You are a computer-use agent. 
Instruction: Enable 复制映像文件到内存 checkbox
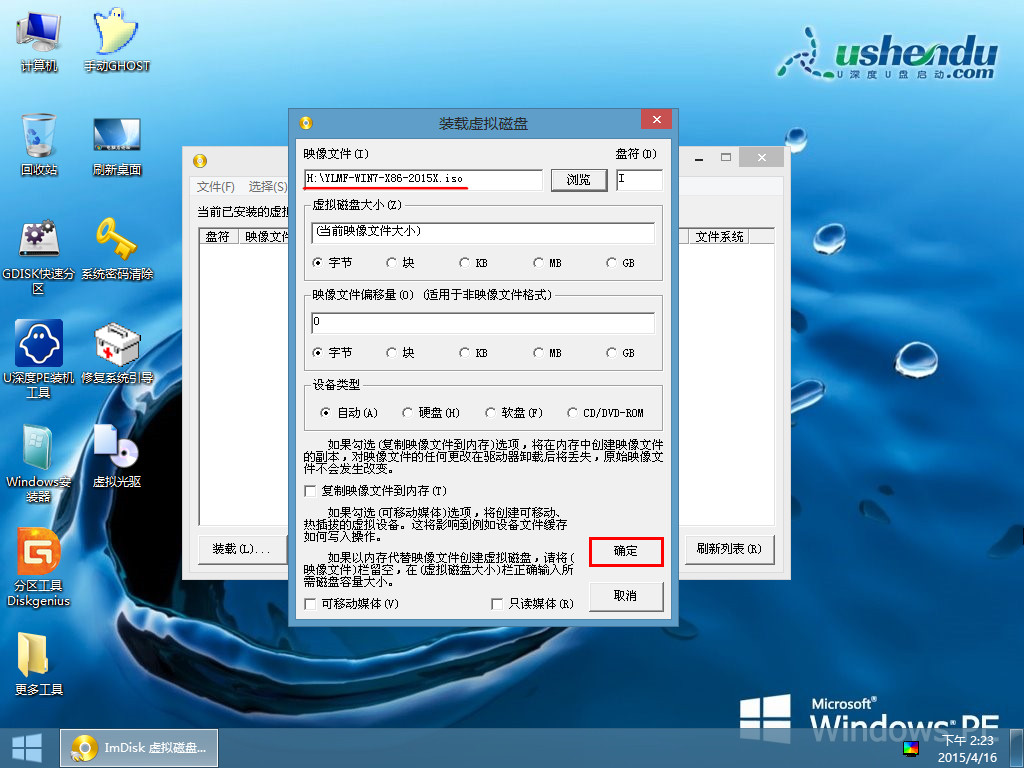310,491
